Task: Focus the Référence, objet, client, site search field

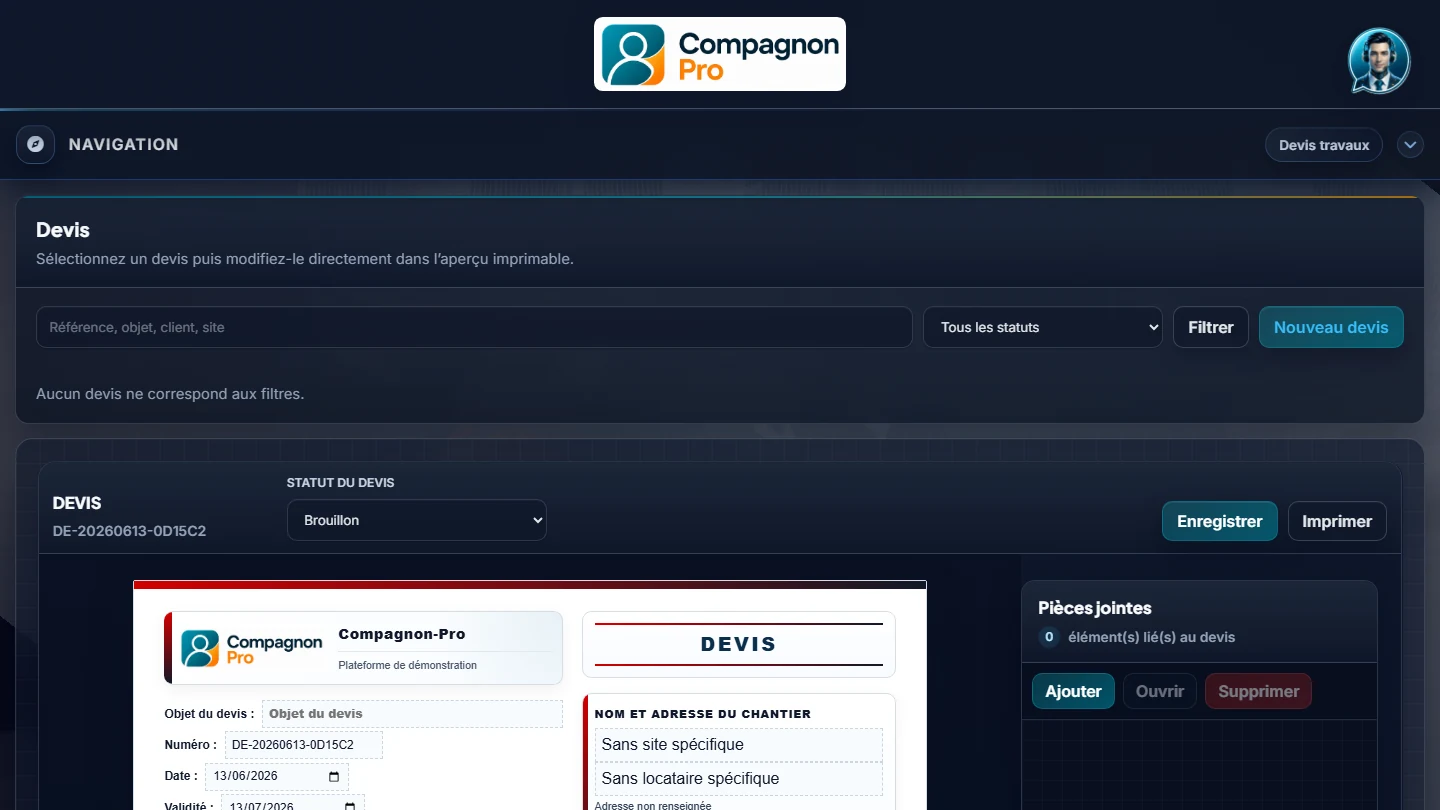Action: pyautogui.click(x=474, y=327)
